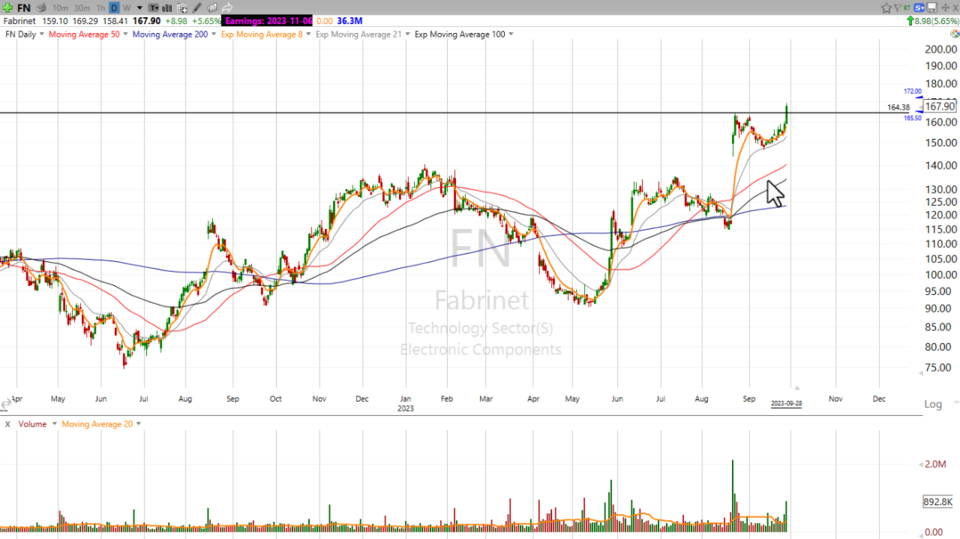Toggle the Log scale button
Image resolution: width=960 pixels, height=539 pixels.
click(933, 404)
